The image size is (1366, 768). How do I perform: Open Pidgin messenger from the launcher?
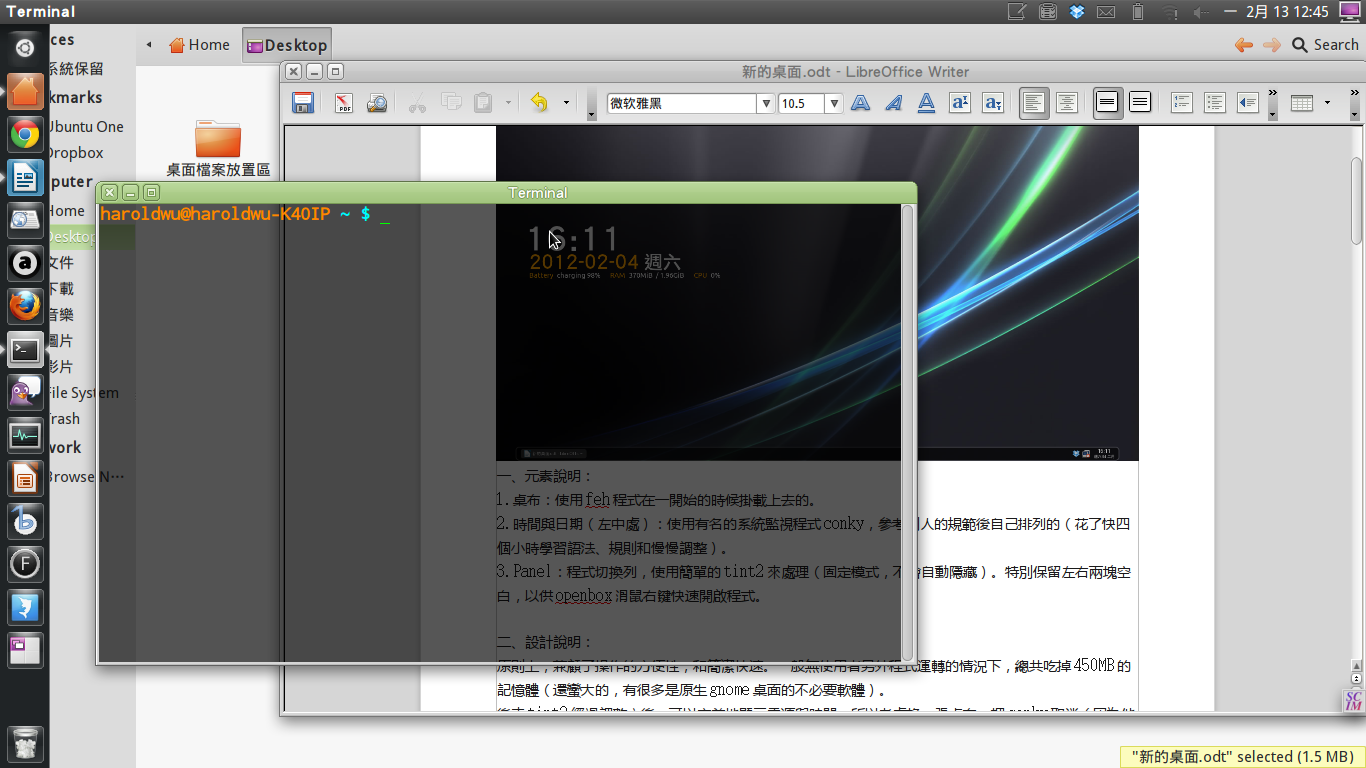click(x=25, y=393)
